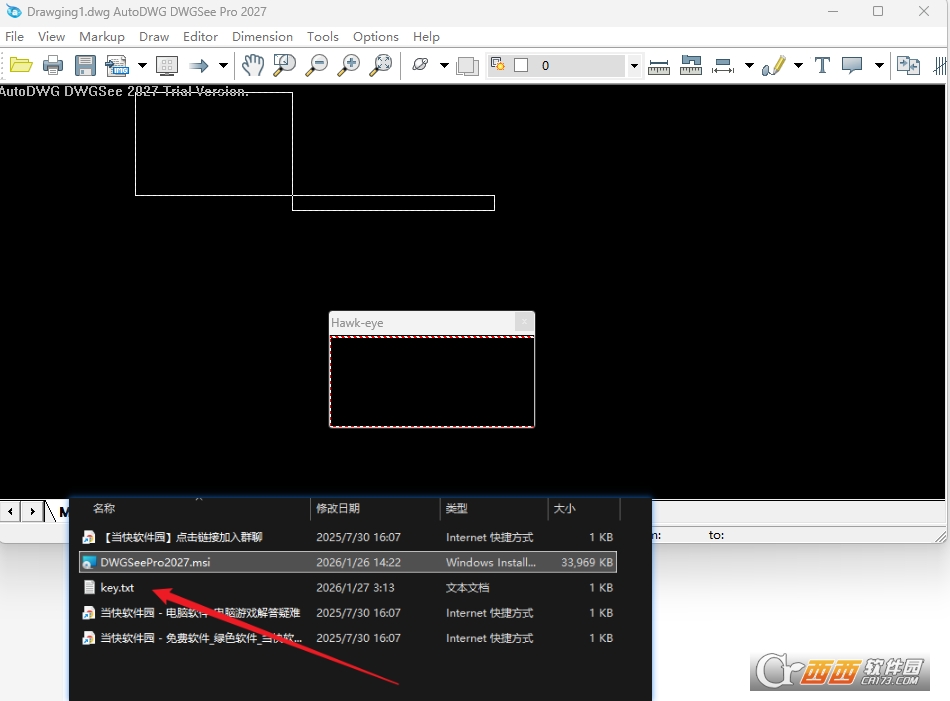The width and height of the screenshot is (950, 701).
Task: Open the Markup menu
Action: coord(102,36)
